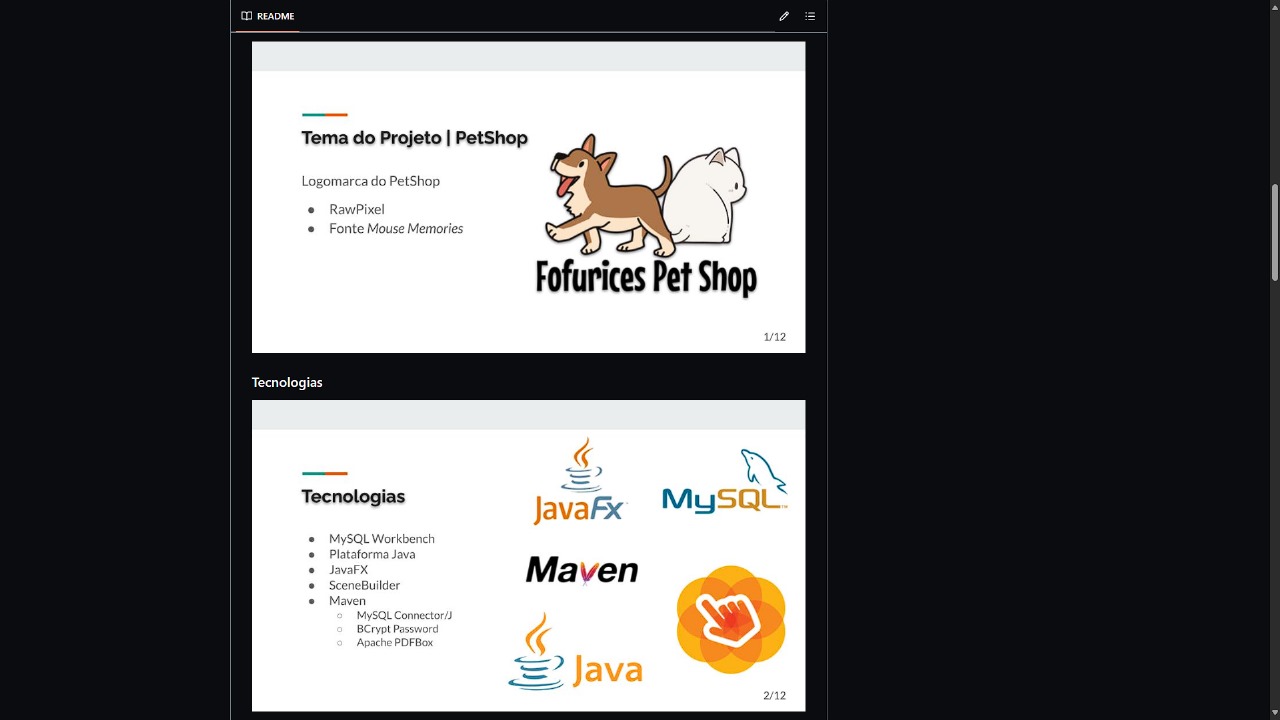Open the README outline list icon
The width and height of the screenshot is (1280, 720).
(x=810, y=16)
